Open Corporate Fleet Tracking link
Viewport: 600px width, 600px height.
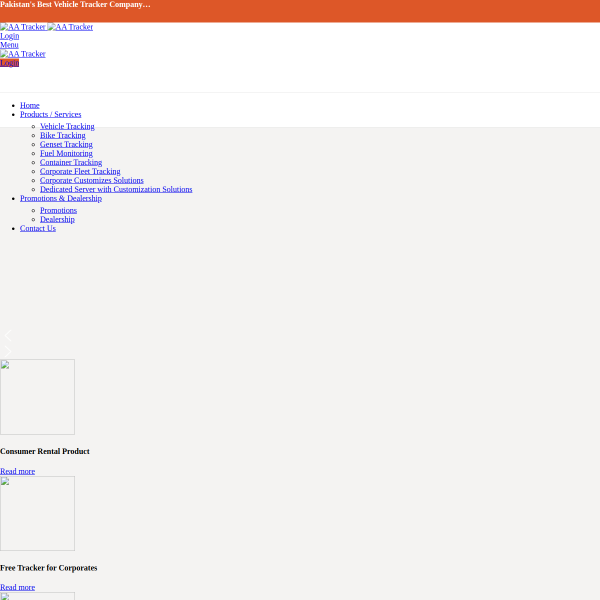[80, 171]
